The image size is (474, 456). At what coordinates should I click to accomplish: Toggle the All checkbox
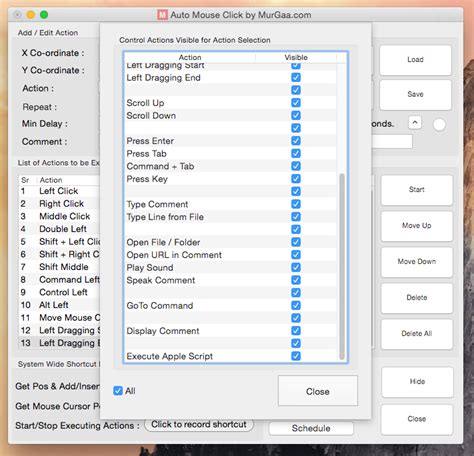click(118, 391)
